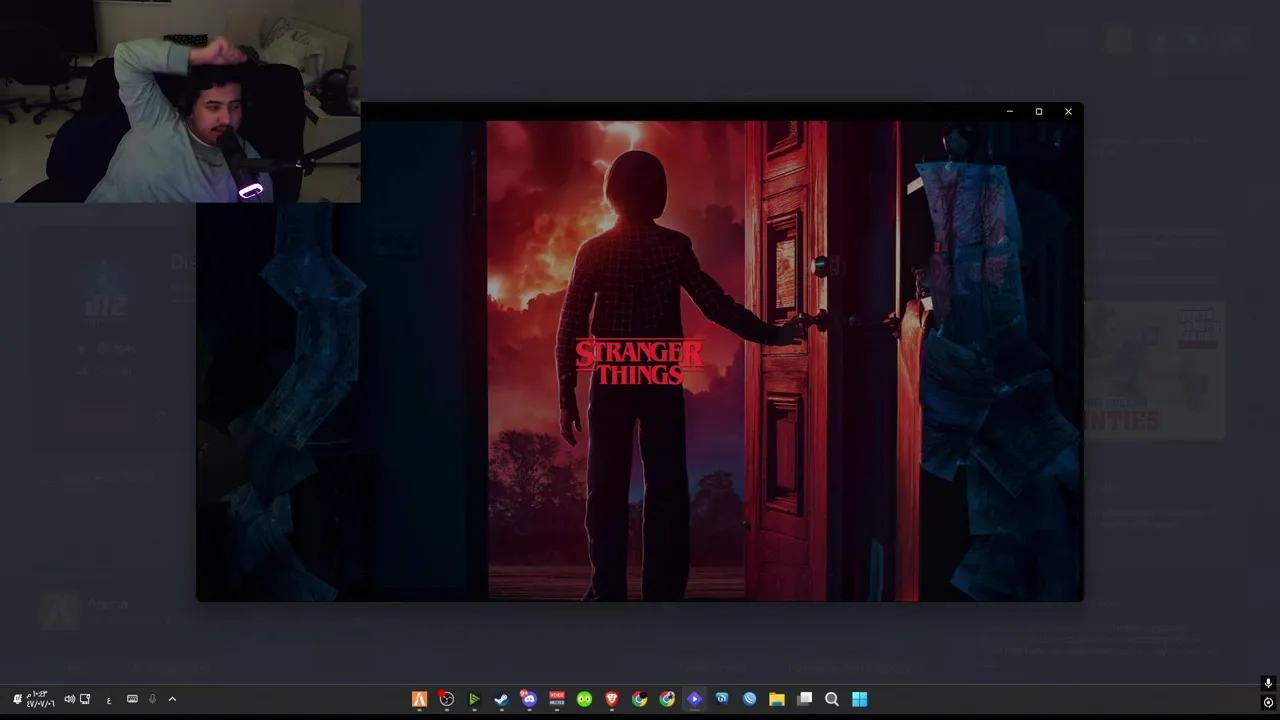The height and width of the screenshot is (720, 1280).
Task: Open the touch keyboard tray icon
Action: (x=132, y=699)
